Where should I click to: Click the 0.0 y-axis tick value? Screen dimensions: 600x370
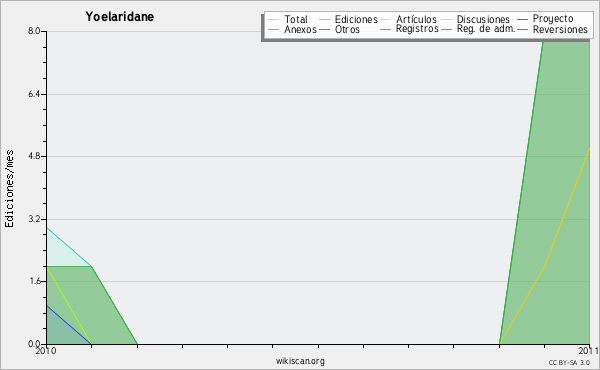(x=34, y=344)
